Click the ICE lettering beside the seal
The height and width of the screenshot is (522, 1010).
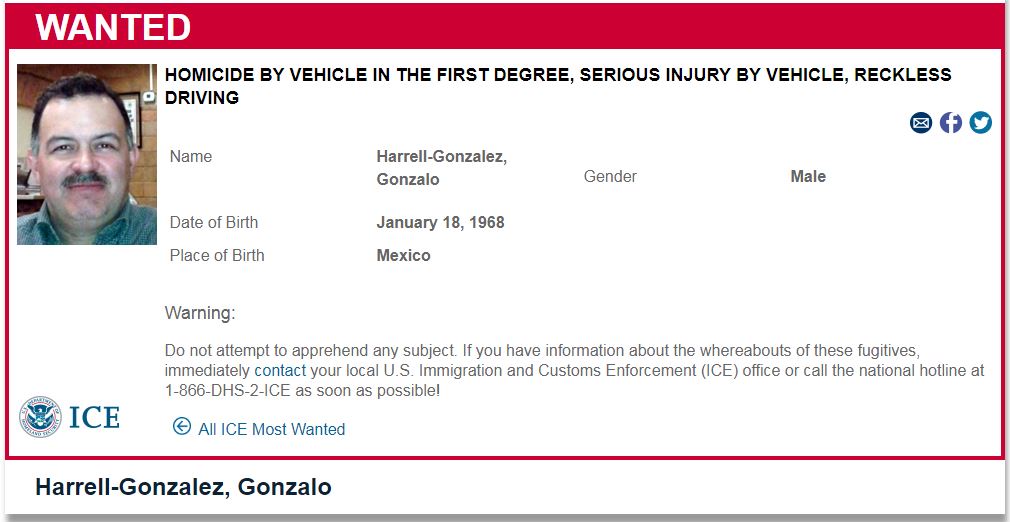click(94, 417)
